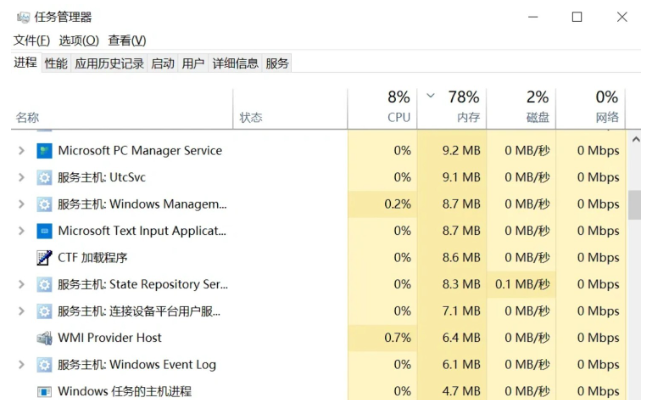This screenshot has width=648, height=400.
Task: Click the 0.2% CPU value
Action: click(x=398, y=204)
